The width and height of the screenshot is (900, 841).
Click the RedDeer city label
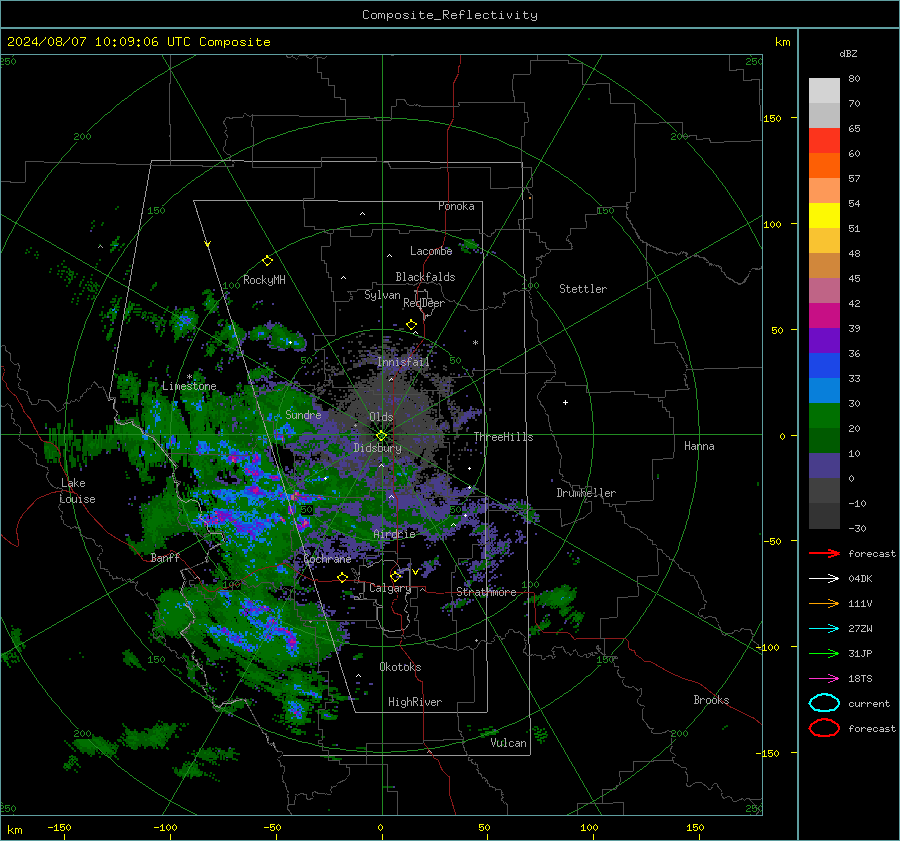click(424, 303)
